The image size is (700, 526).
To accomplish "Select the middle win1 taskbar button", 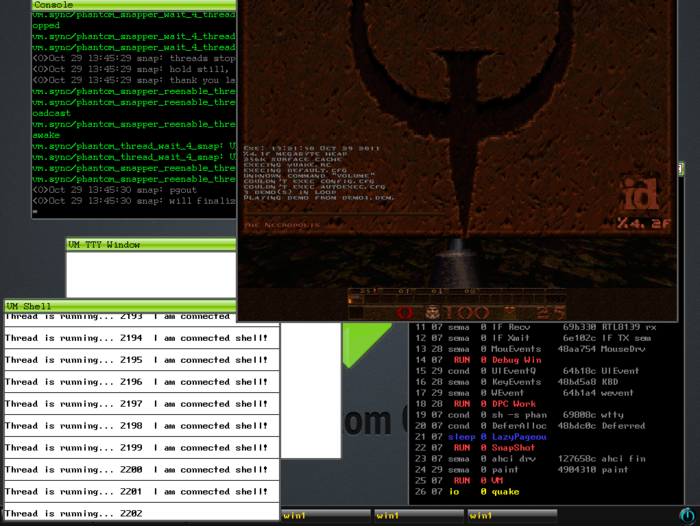I will pos(419,516).
